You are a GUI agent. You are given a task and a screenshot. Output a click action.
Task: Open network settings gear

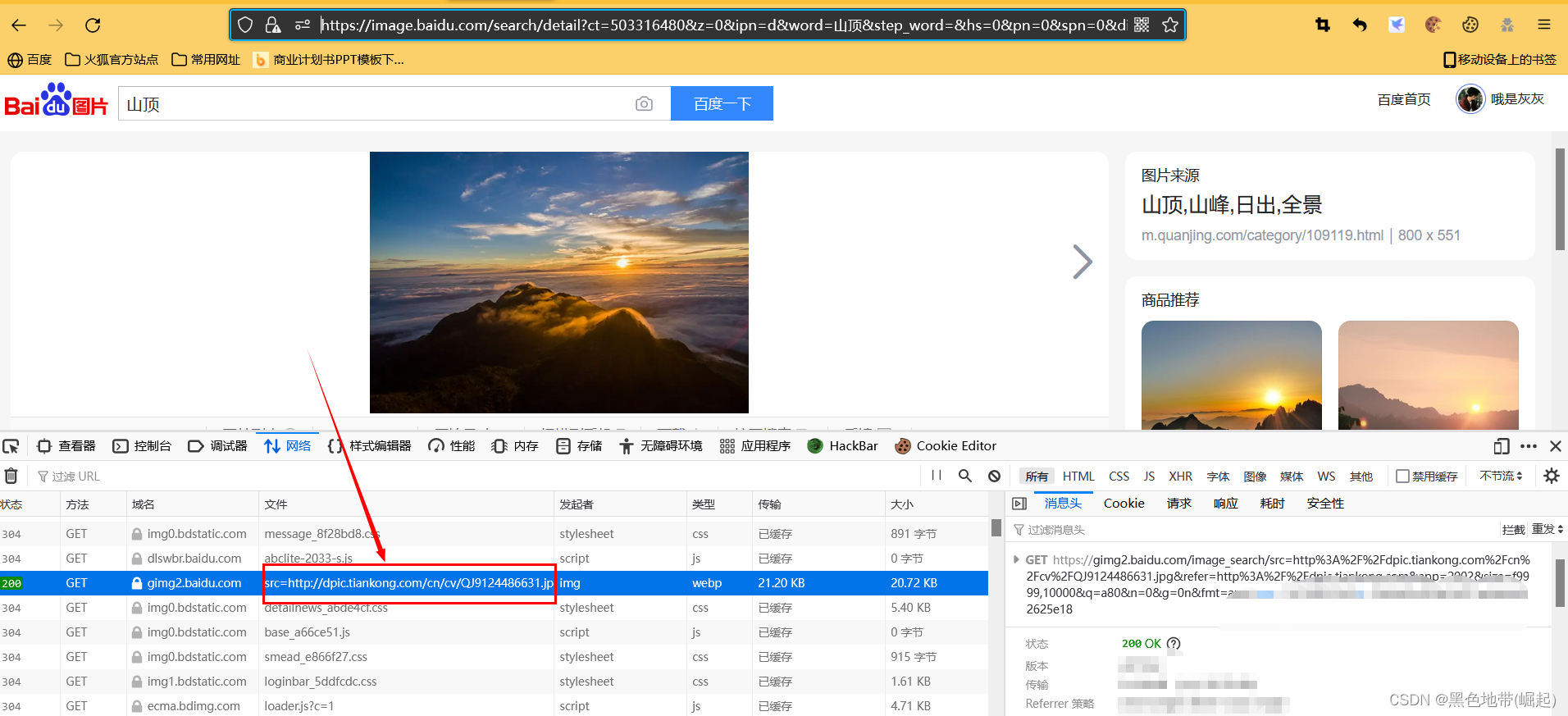(x=1552, y=476)
